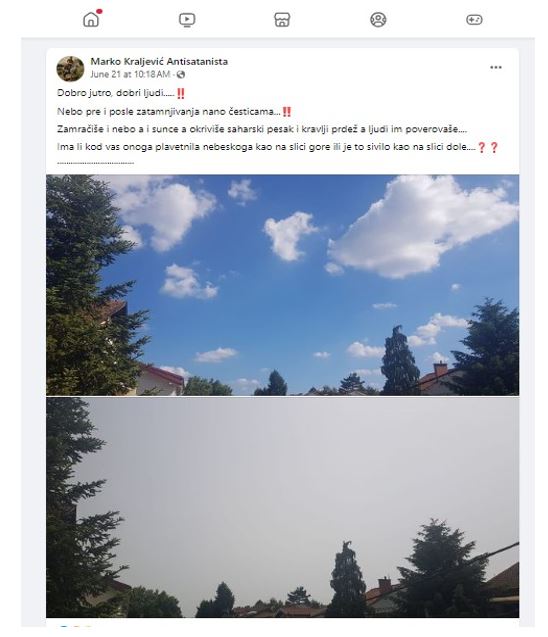Click the red exclamation emoji after 'dobri ljudi'
Screen dimensions: 548x637
(x=181, y=93)
